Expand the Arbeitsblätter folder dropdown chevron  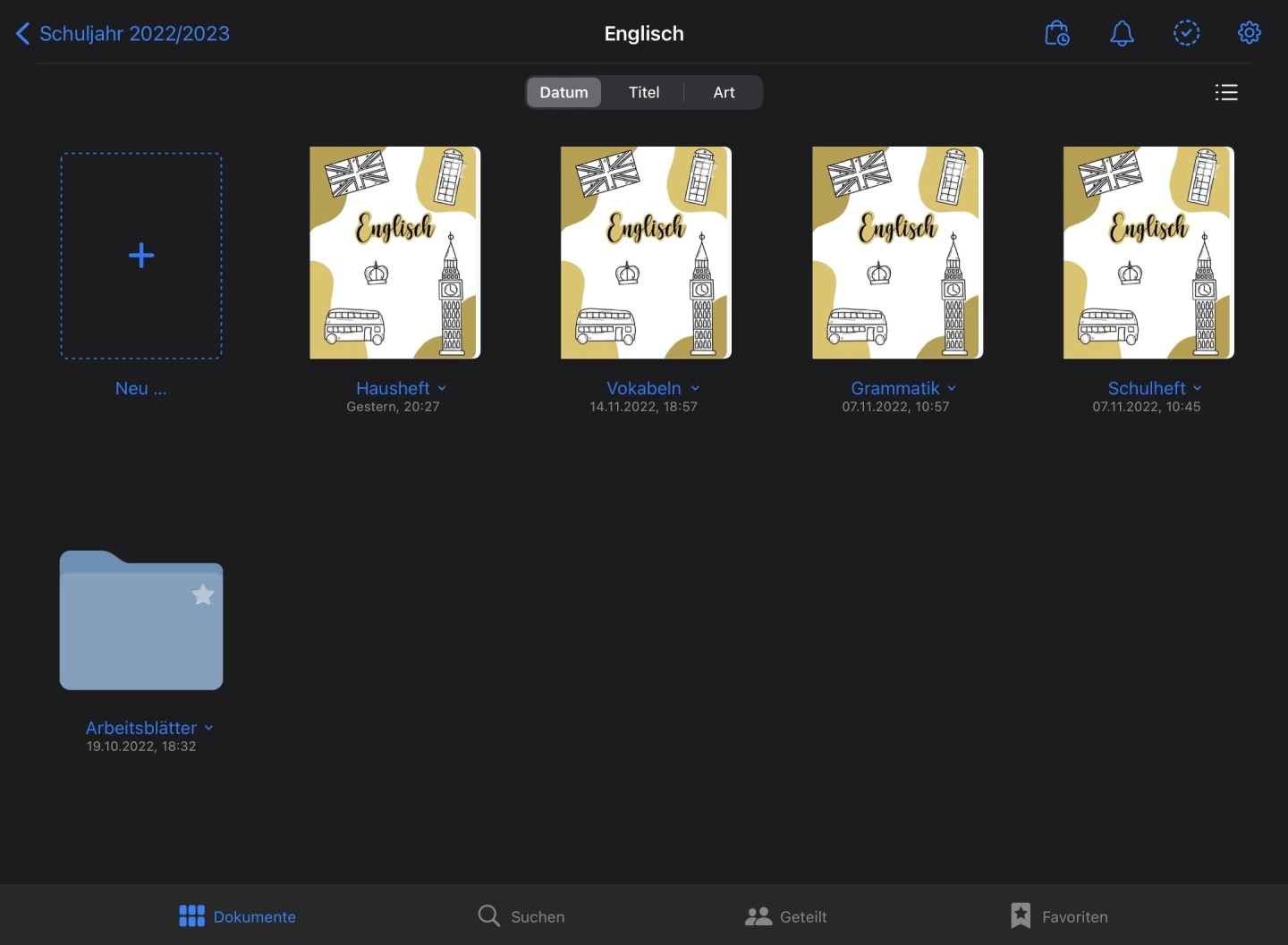pyautogui.click(x=208, y=729)
